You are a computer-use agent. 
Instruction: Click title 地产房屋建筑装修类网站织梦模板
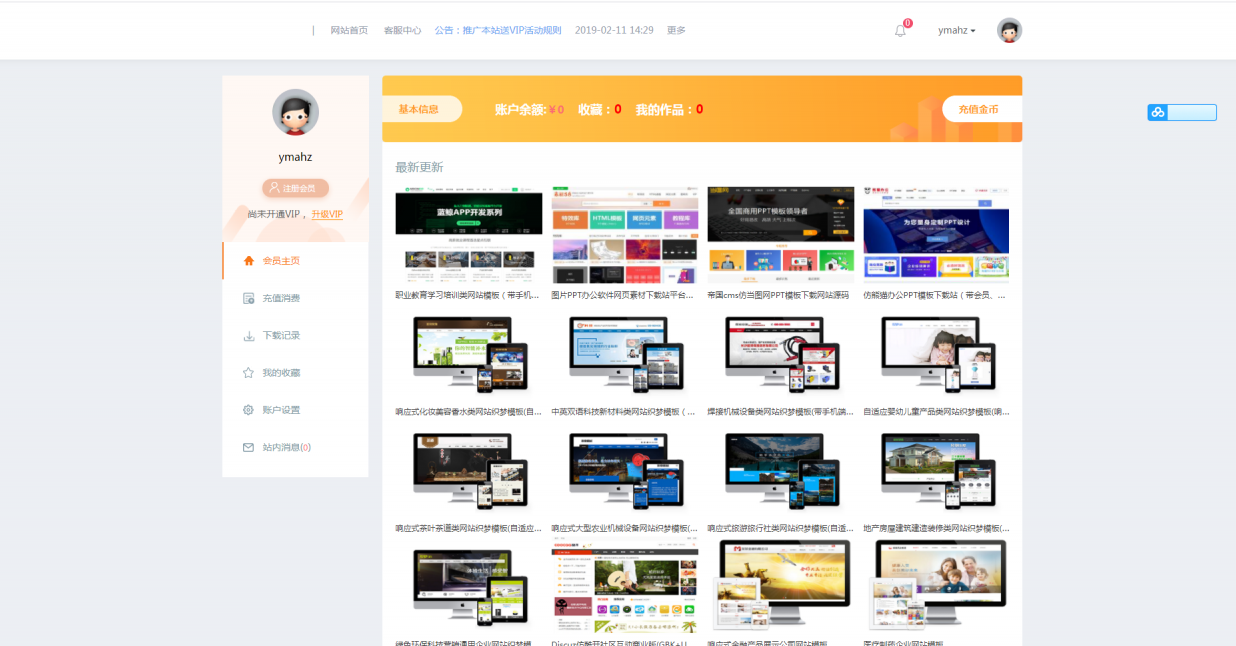coord(936,528)
